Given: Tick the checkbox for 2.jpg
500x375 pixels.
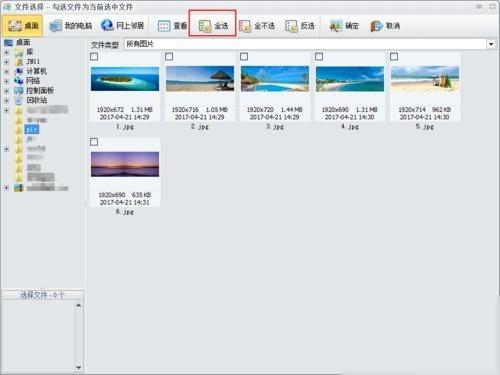Looking at the screenshot, I should pyautogui.click(x=169, y=57).
